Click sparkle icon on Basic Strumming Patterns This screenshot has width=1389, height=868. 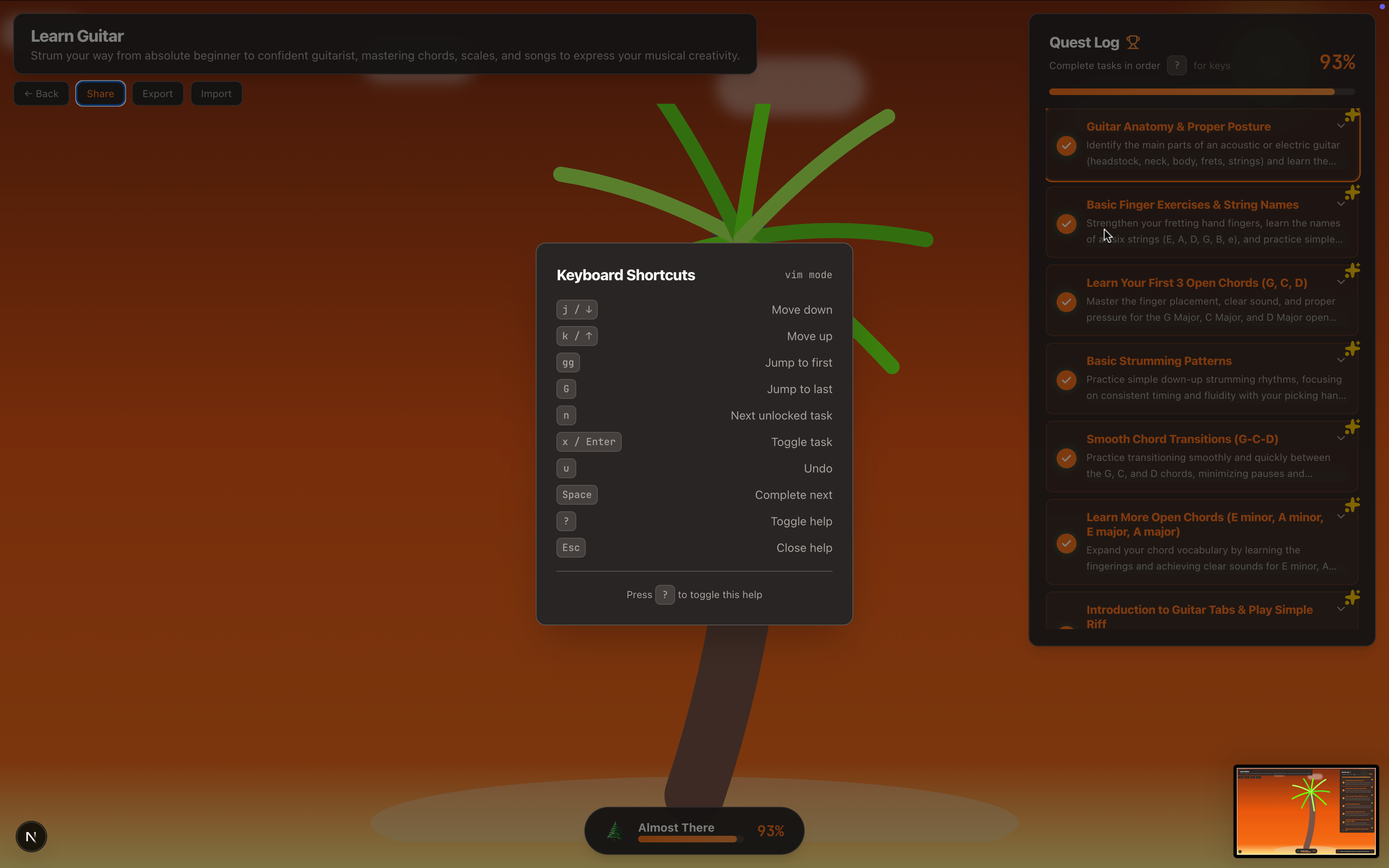pos(1352,349)
